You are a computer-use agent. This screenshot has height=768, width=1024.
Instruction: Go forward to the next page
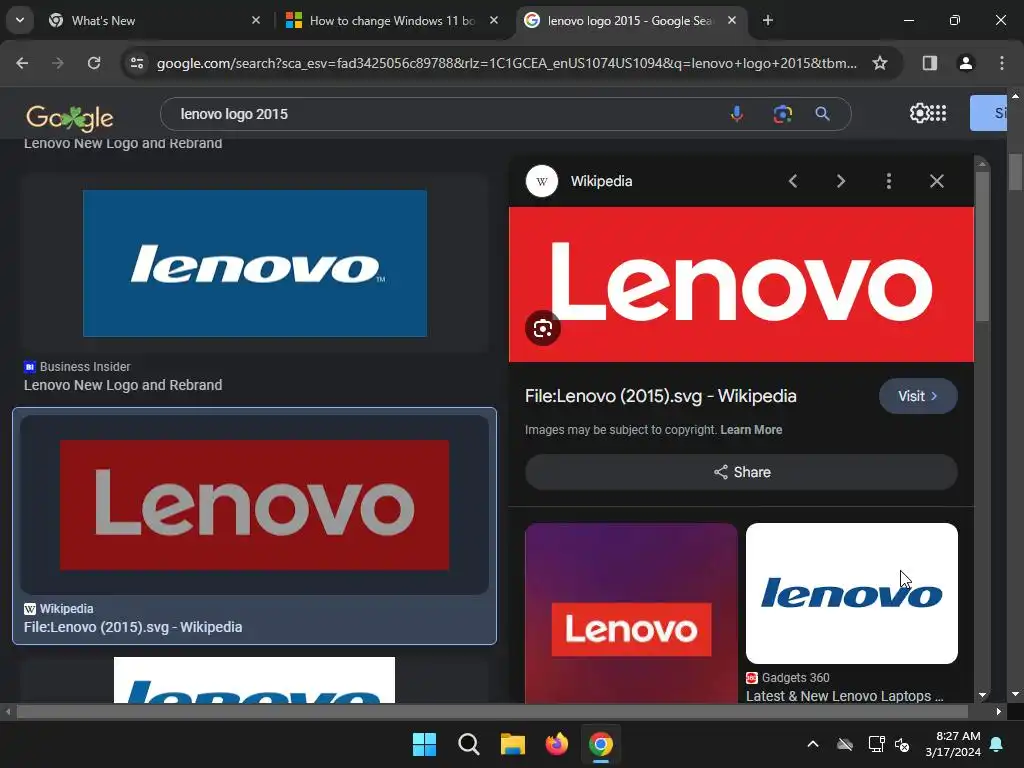pyautogui.click(x=58, y=63)
